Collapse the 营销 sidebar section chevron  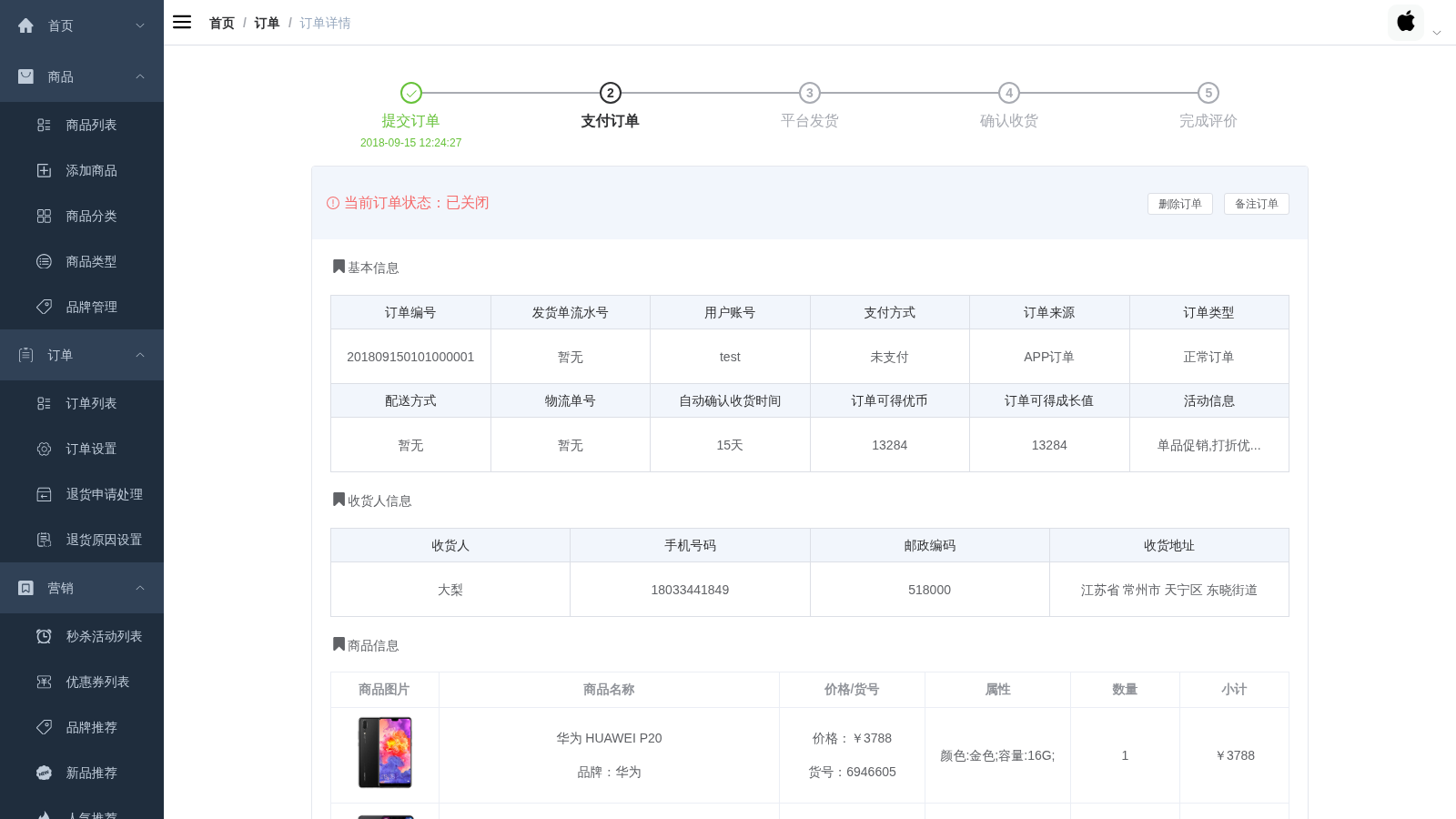click(140, 588)
